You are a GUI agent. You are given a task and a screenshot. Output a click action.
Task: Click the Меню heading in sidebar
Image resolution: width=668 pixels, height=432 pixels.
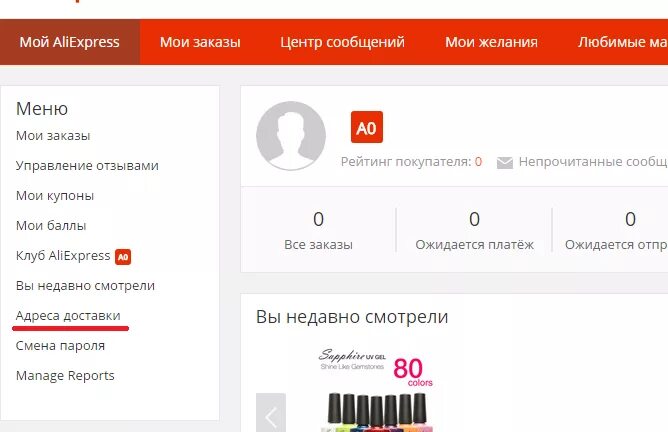[x=42, y=109]
